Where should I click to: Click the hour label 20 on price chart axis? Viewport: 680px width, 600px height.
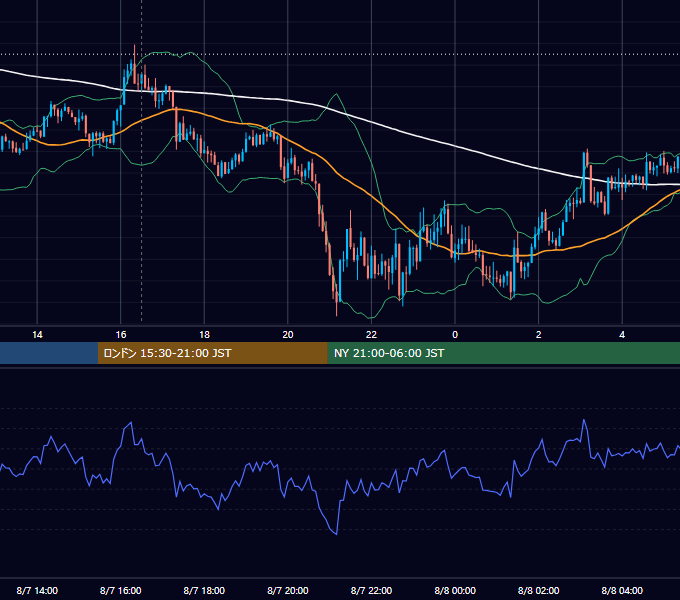pos(288,335)
